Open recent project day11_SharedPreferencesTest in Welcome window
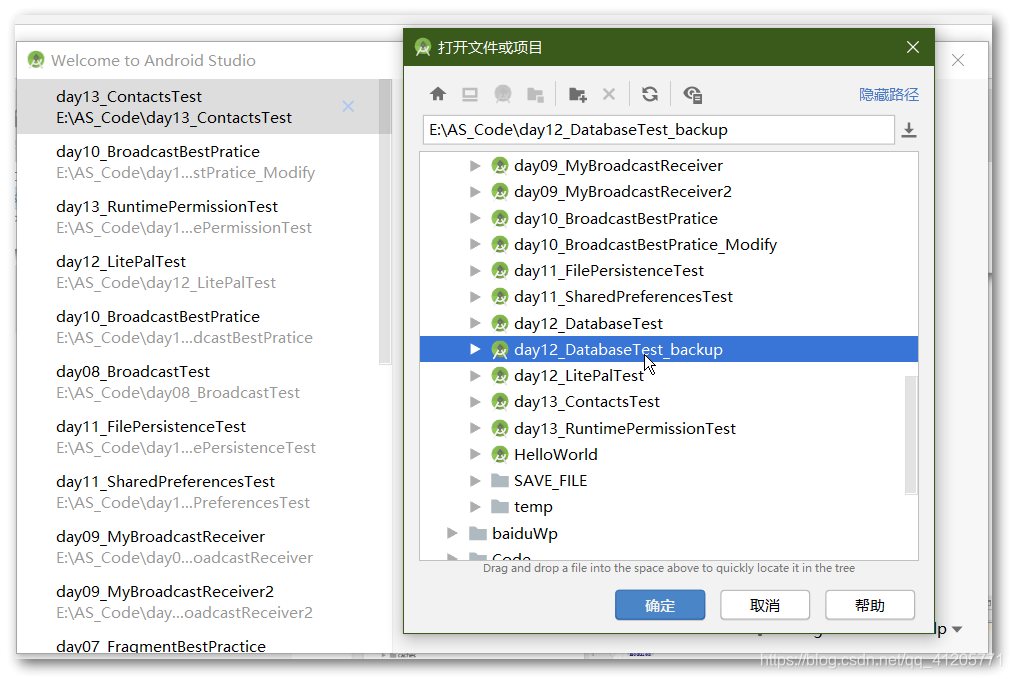 (x=197, y=492)
